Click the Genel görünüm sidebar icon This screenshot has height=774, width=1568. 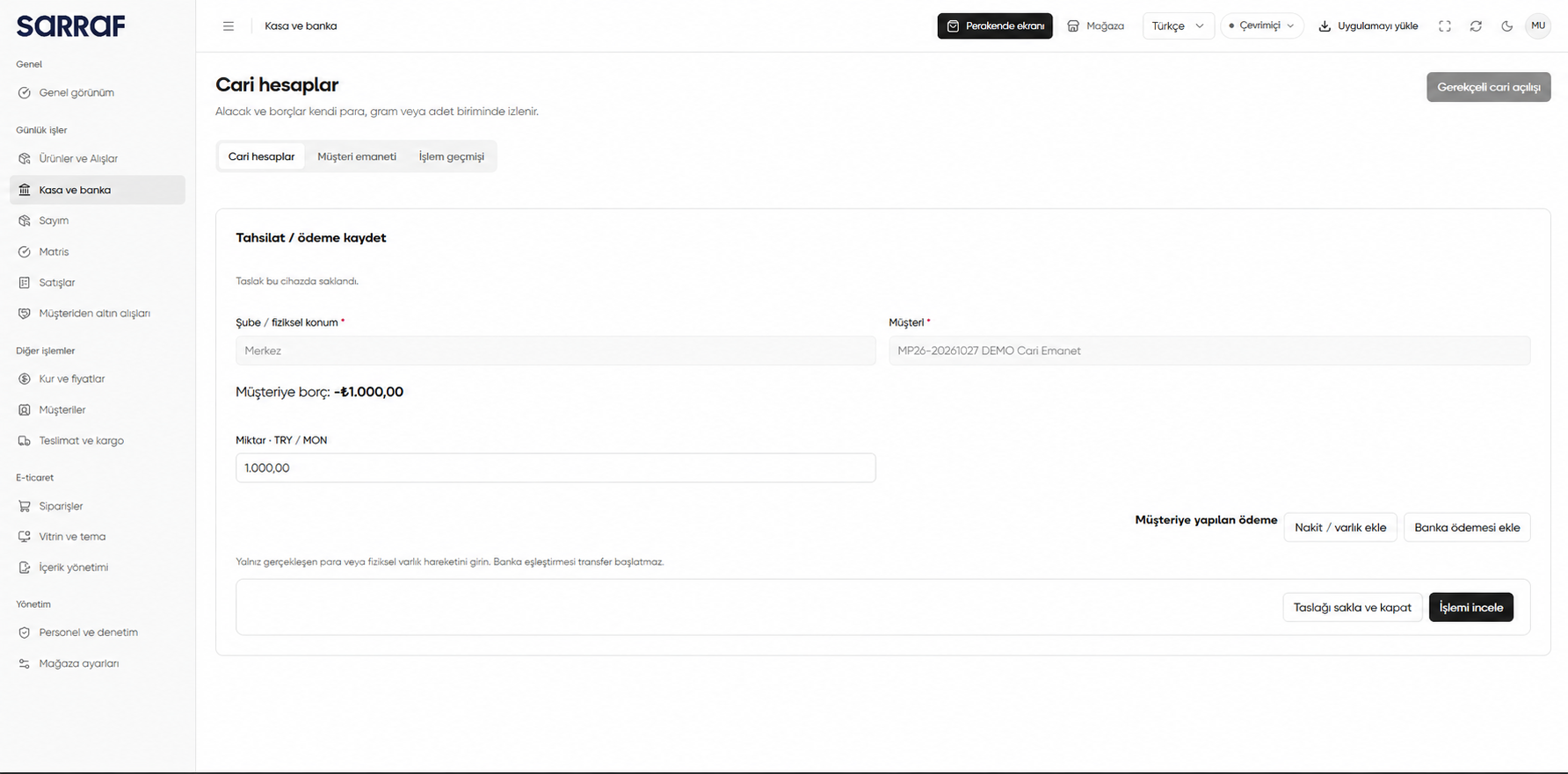(25, 93)
